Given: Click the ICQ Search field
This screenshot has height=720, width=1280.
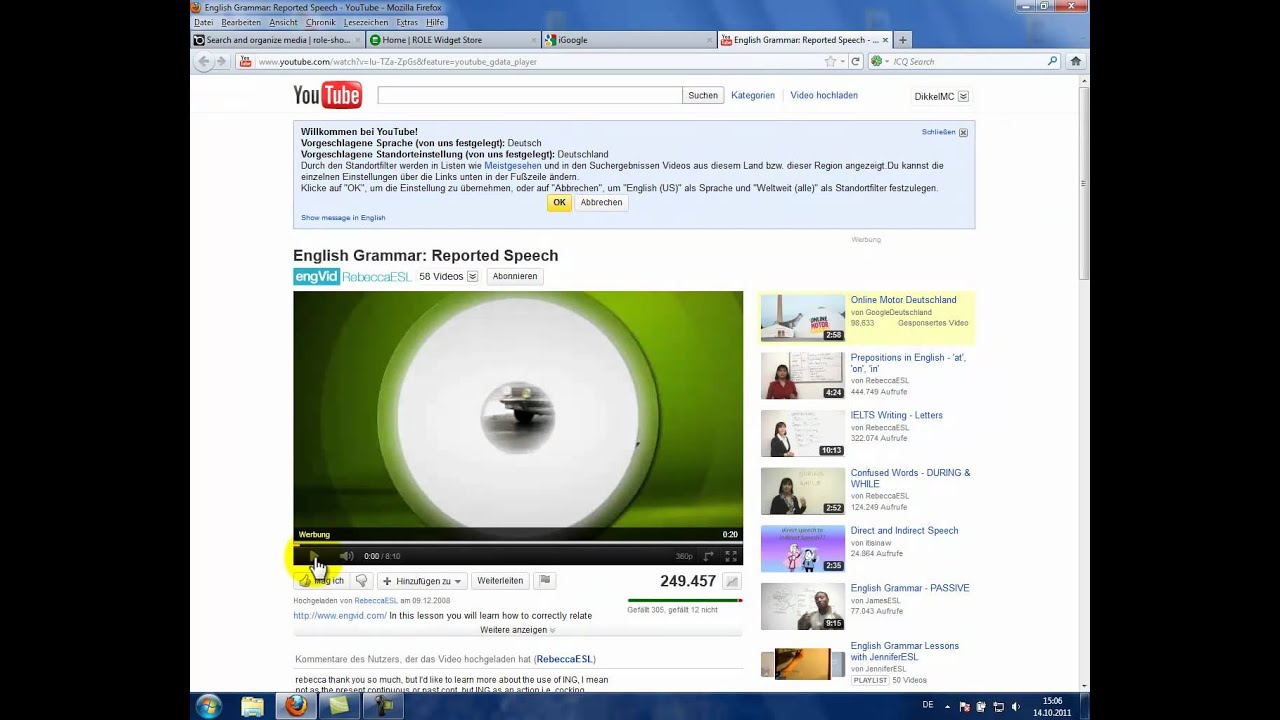Looking at the screenshot, I should point(967,61).
